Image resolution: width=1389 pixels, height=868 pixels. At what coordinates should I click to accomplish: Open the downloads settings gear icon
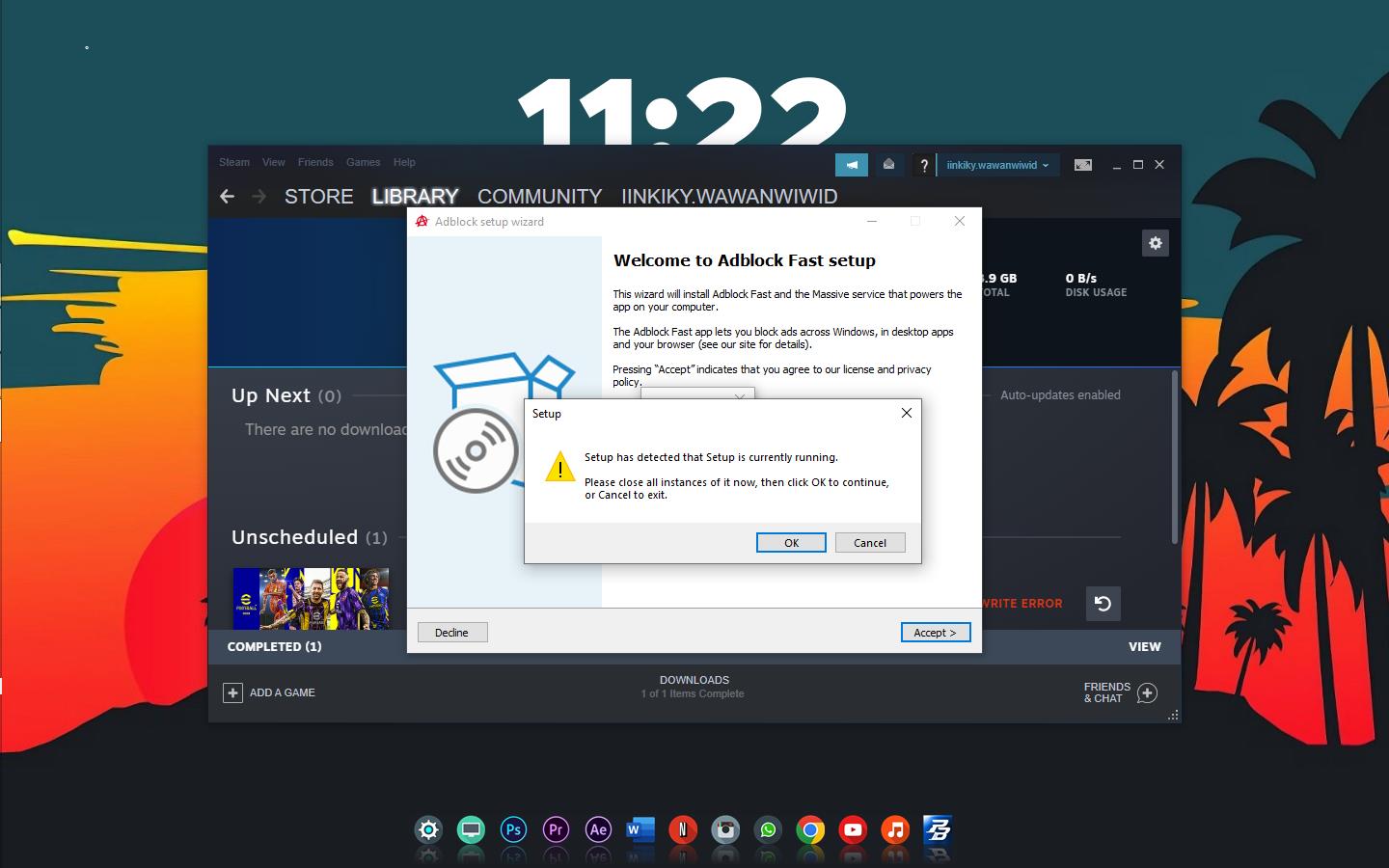pyautogui.click(x=1155, y=243)
